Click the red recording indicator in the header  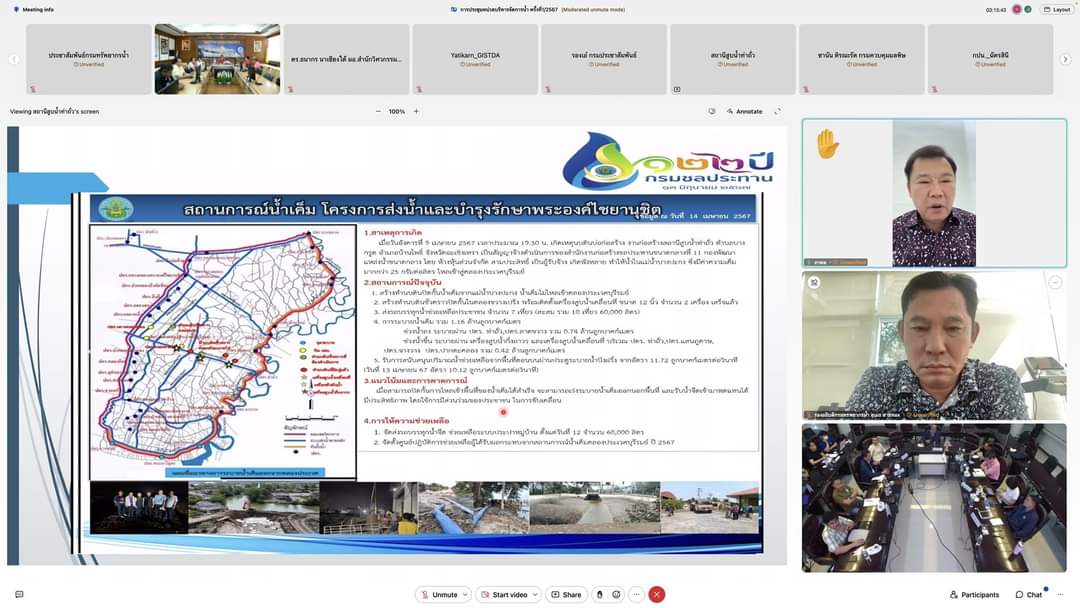(1017, 10)
